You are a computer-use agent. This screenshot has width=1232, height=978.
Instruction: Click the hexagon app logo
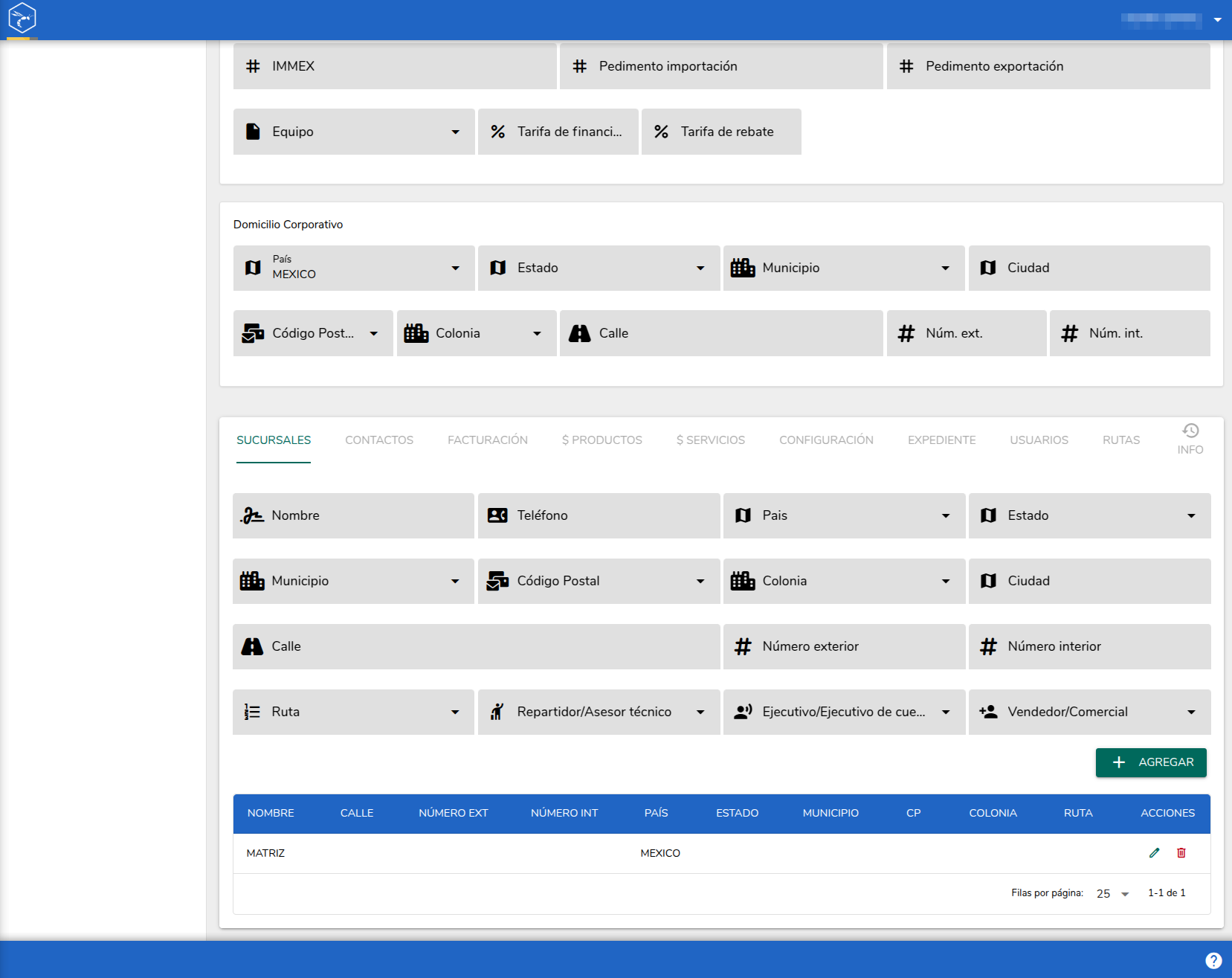(x=22, y=18)
